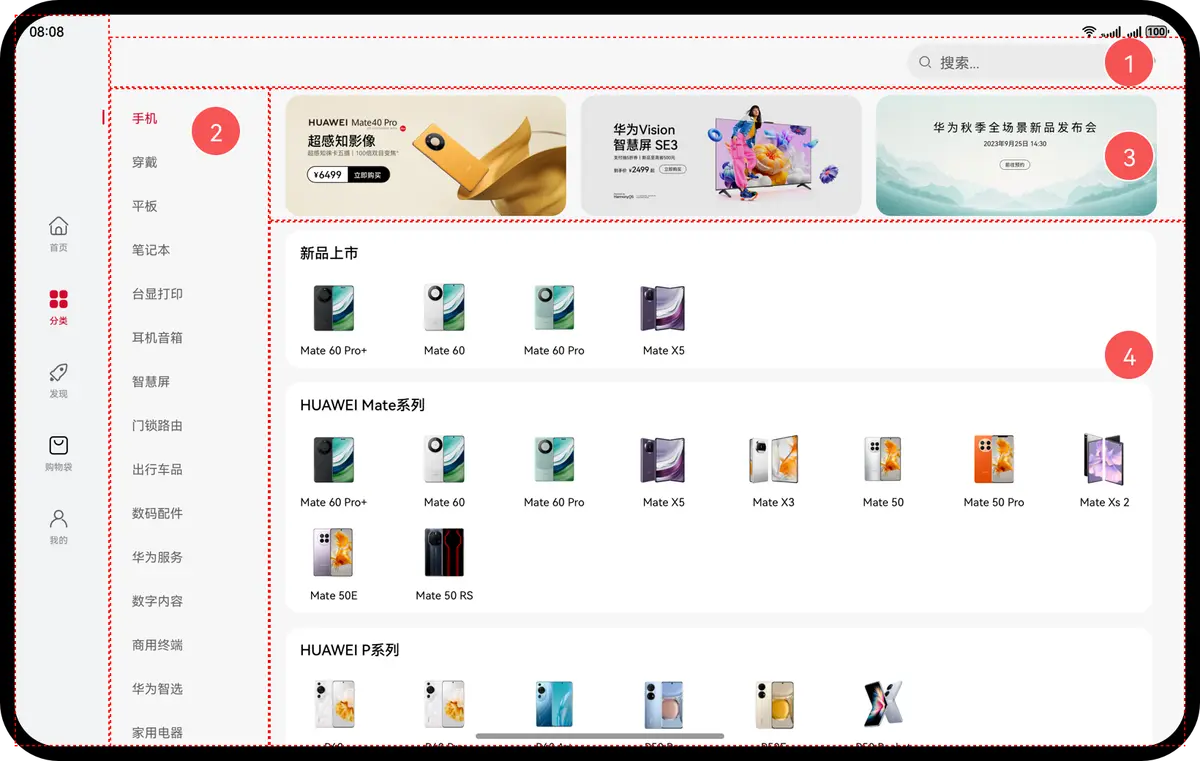Viewport: 1200px width, 761px height.
Task: Open Mate 60 Pro+ under 新品上市
Action: (334, 320)
